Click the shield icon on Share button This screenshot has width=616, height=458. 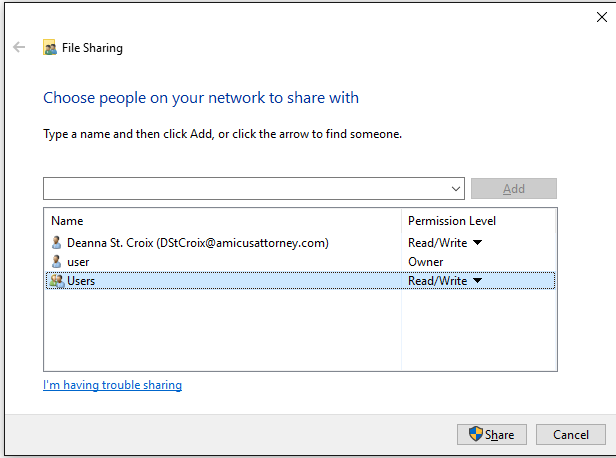coord(476,434)
